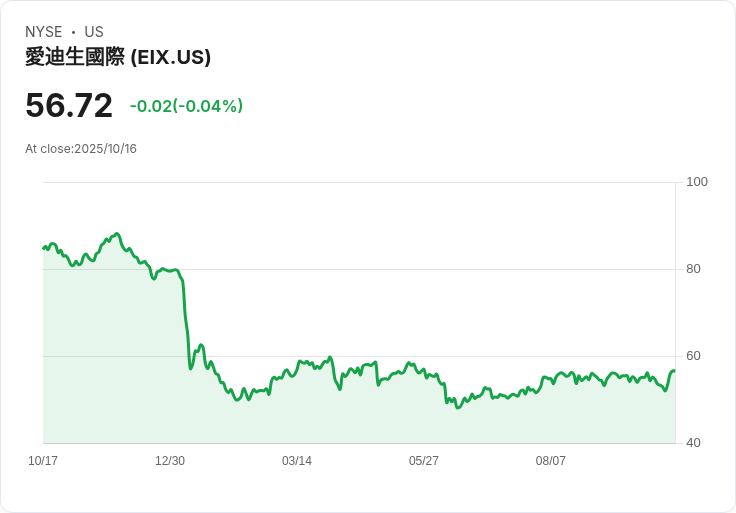This screenshot has height=513, width=736.
Task: Select the 10/17 date on x-axis
Action: point(43,461)
